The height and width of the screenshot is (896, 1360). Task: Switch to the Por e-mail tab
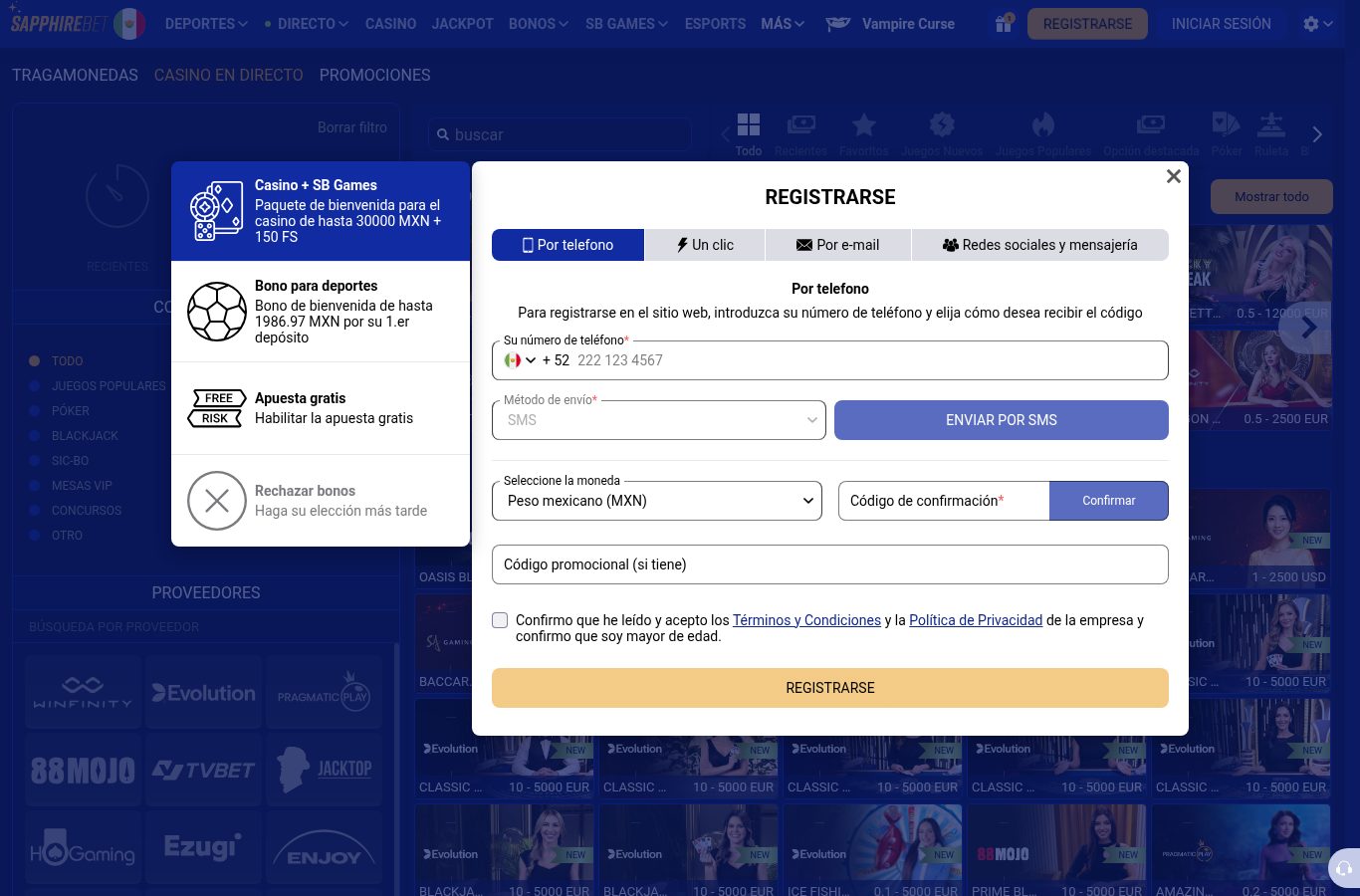pyautogui.click(x=838, y=245)
